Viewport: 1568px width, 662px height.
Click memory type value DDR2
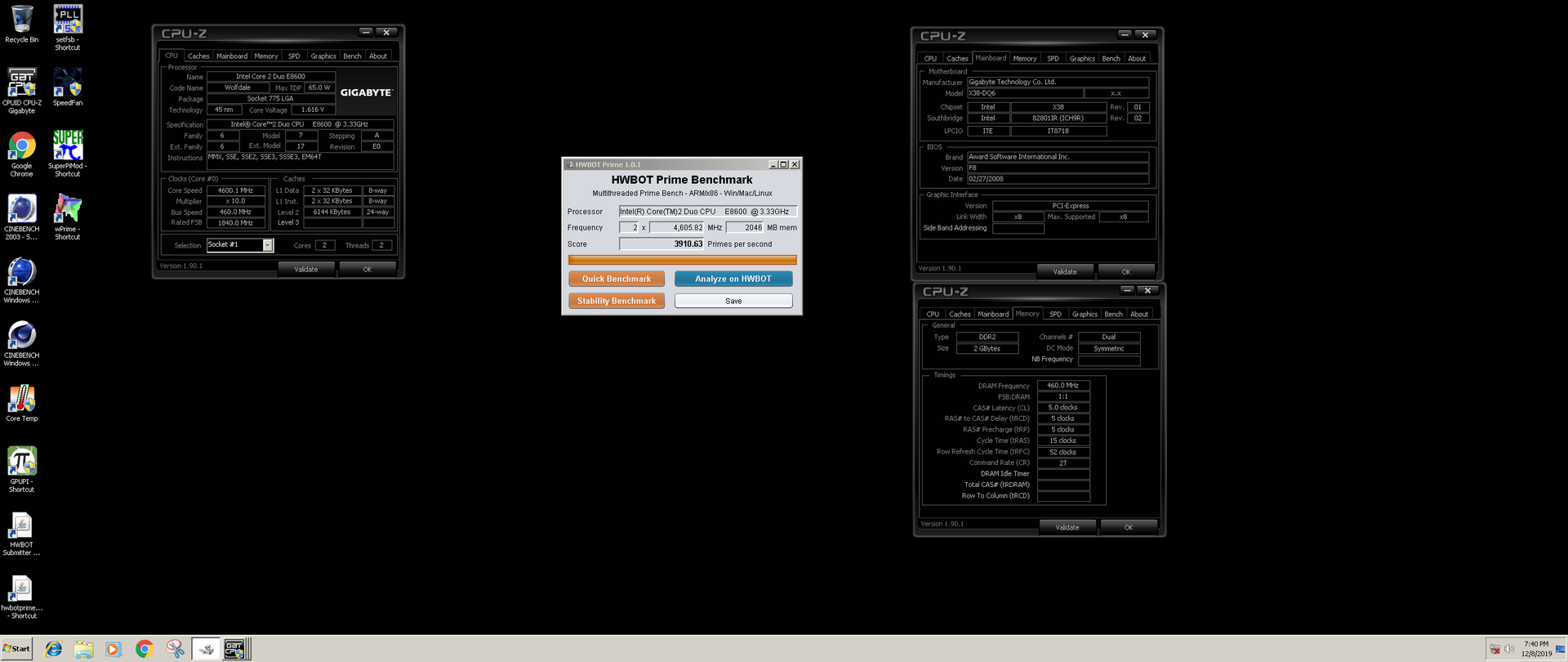[987, 337]
